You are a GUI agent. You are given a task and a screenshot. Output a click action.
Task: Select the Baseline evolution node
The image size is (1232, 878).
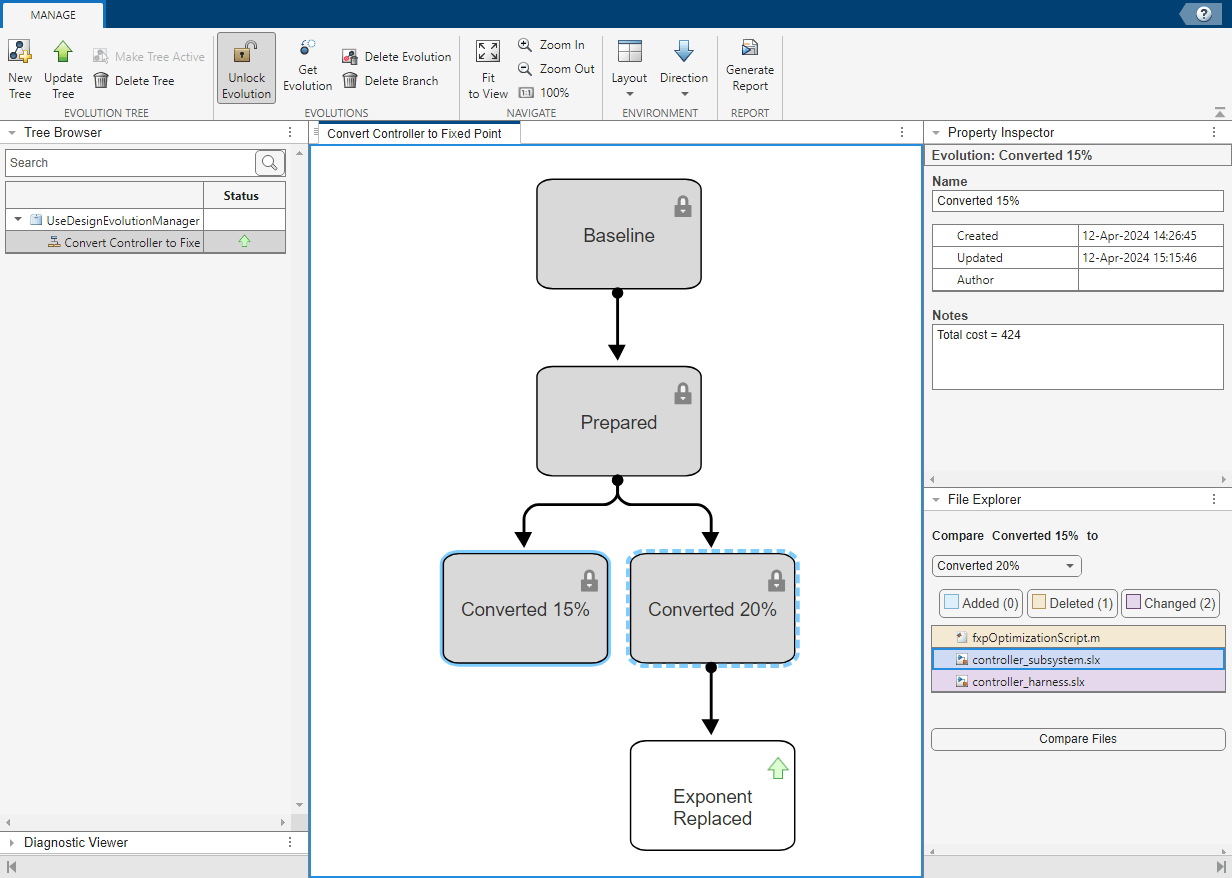618,235
